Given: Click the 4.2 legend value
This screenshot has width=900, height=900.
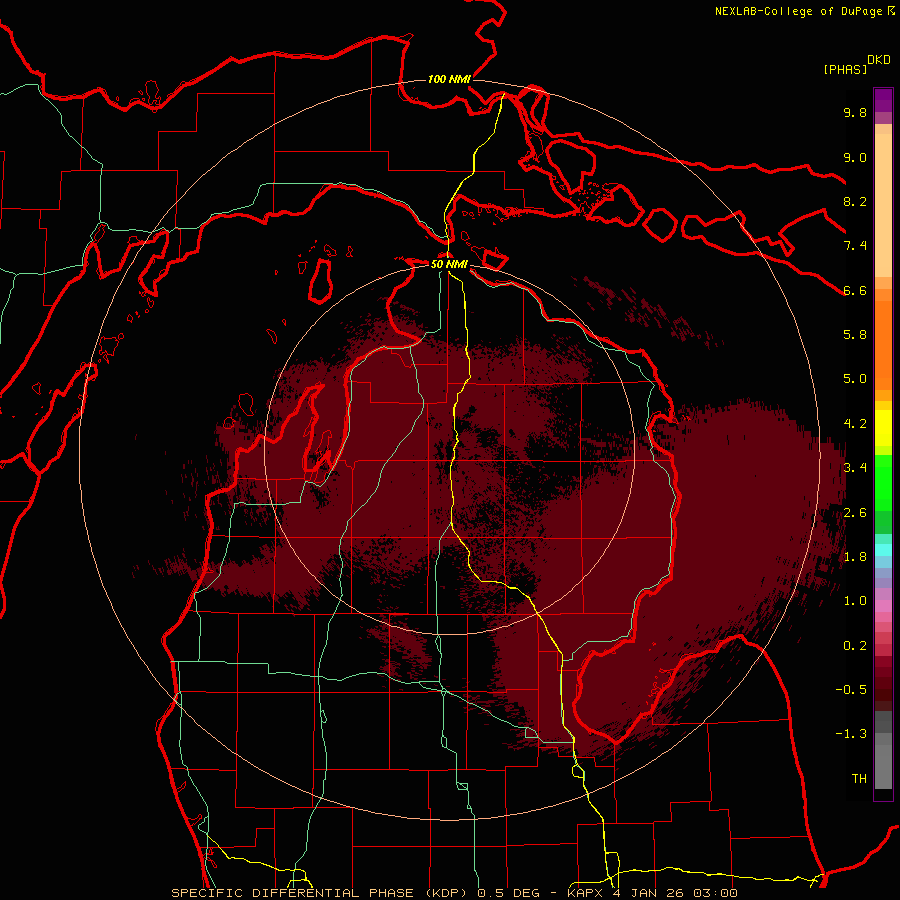Looking at the screenshot, I should point(855,424).
